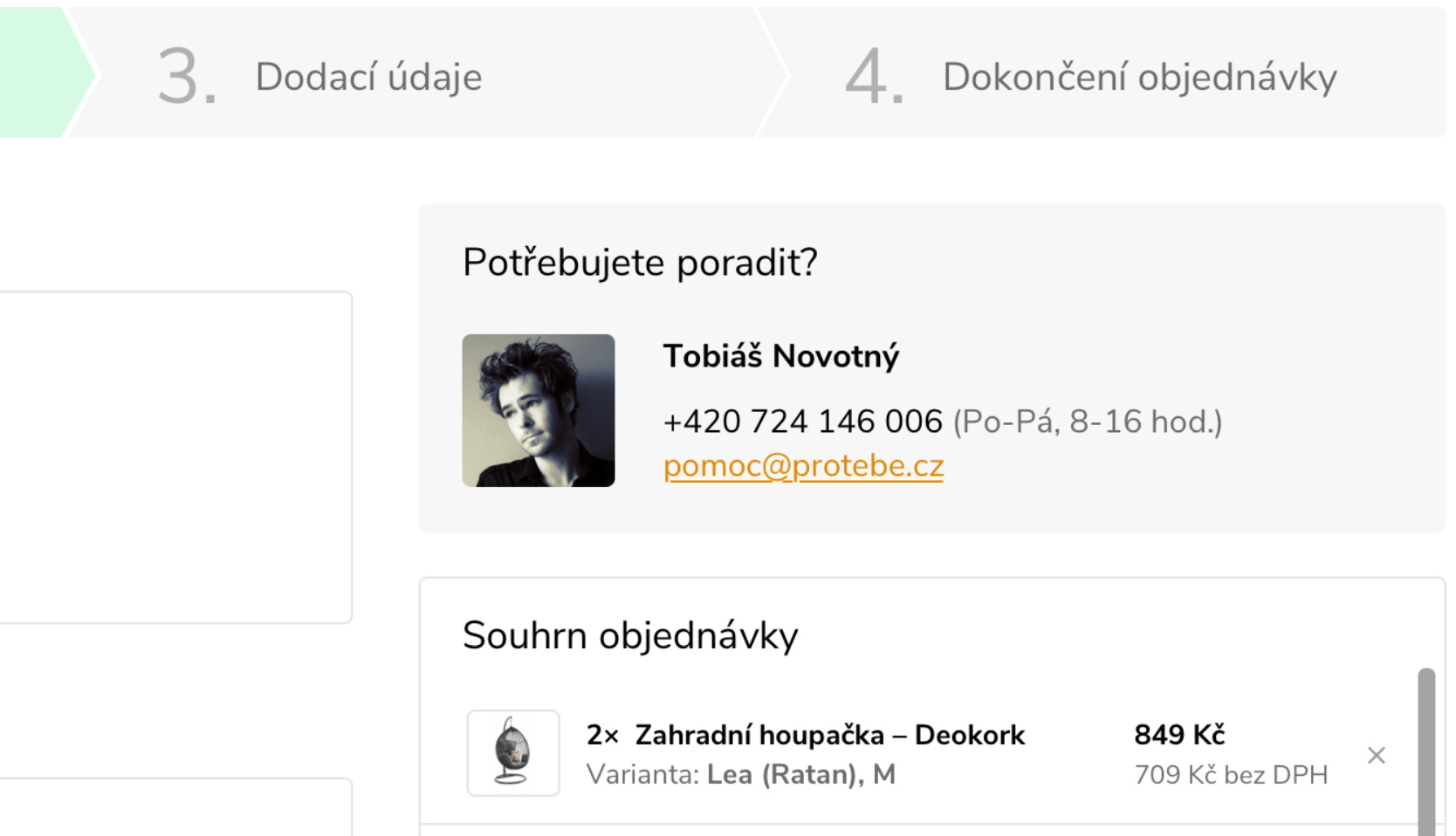Open the pomoc@protebe.cz email link
This screenshot has height=836, width=1456.
point(803,466)
